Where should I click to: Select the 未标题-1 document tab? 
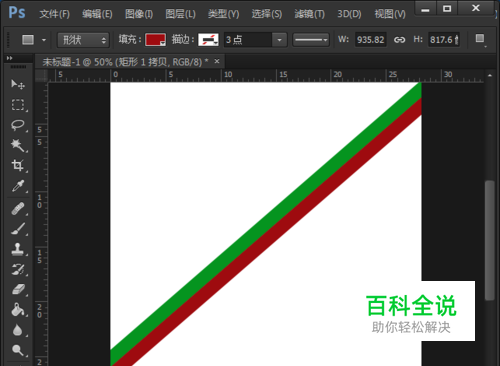coord(125,62)
